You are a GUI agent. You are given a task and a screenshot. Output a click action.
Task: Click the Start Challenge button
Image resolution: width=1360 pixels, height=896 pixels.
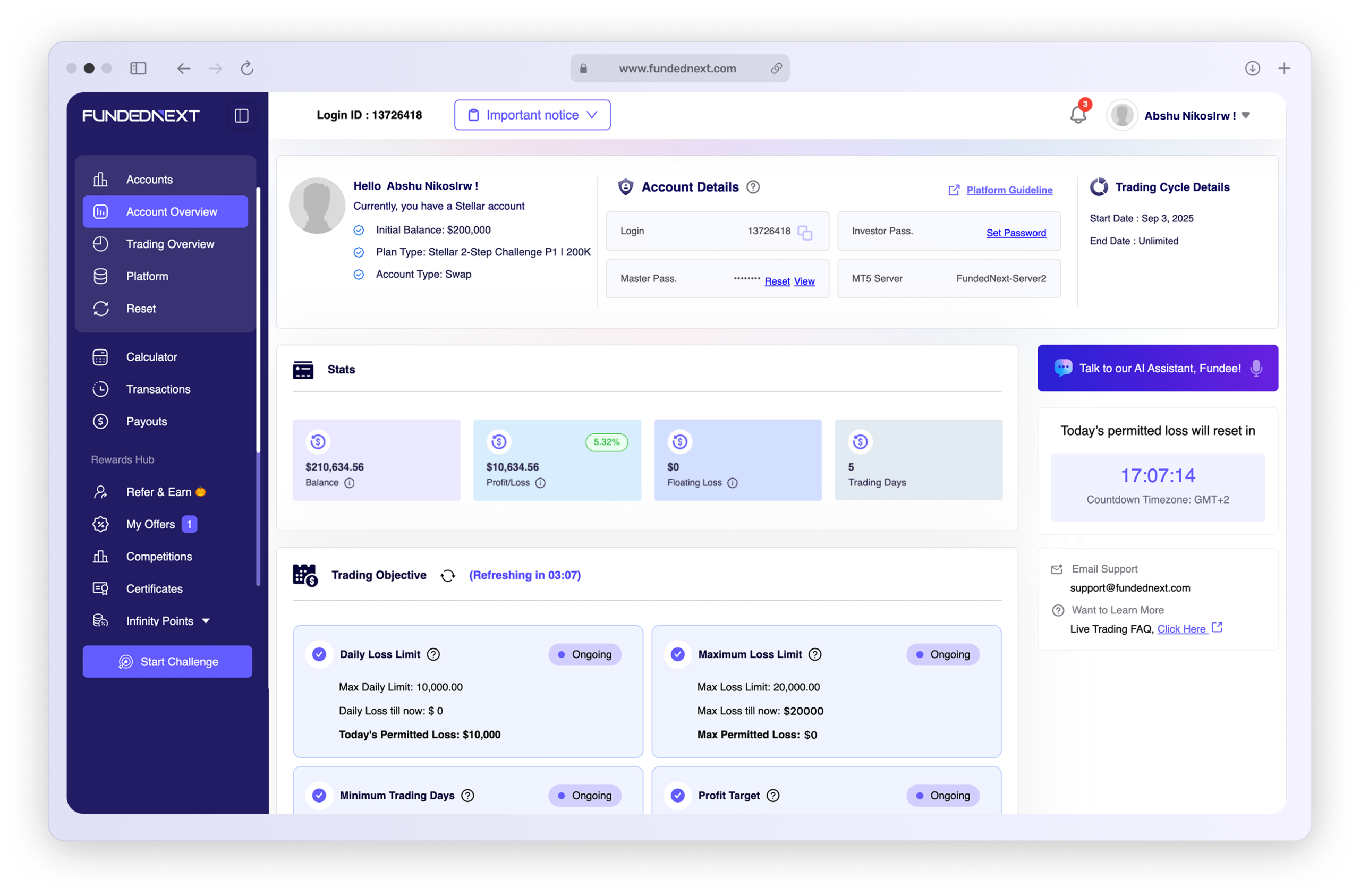pos(167,662)
